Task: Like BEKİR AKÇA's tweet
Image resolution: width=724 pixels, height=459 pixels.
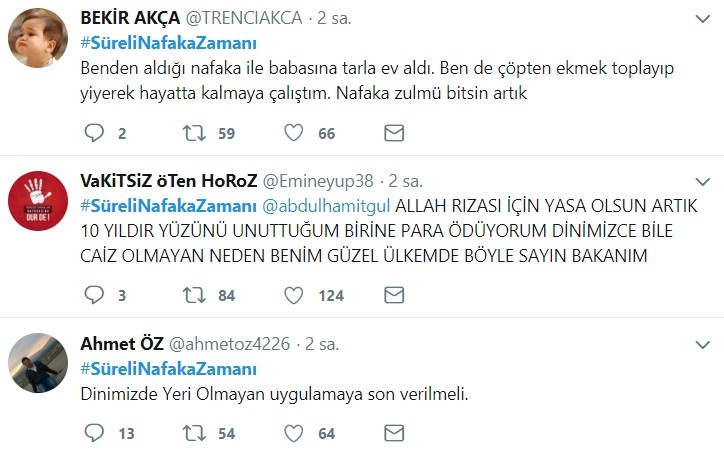Action: point(295,133)
